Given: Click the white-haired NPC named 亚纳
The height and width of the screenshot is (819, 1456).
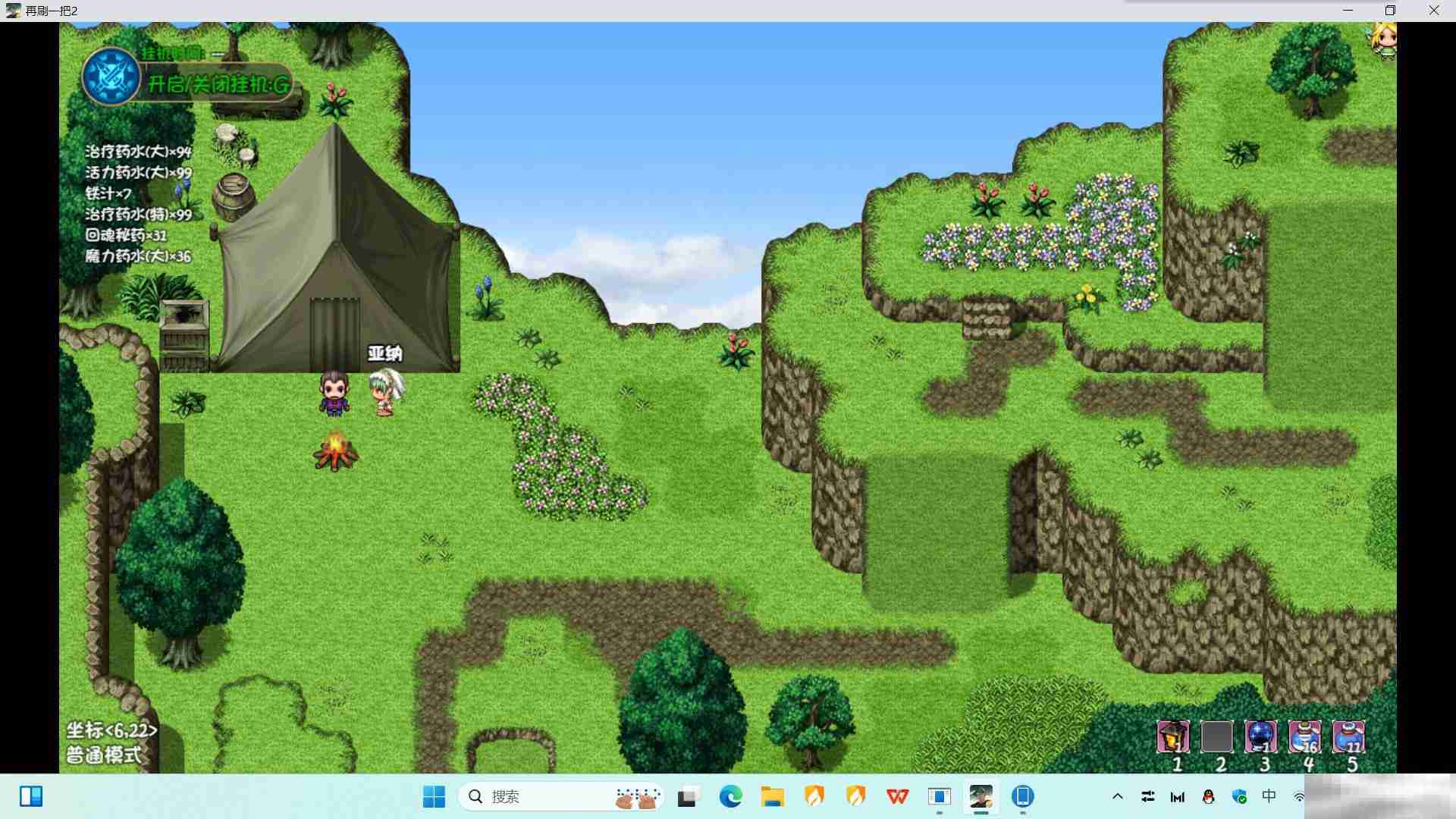Looking at the screenshot, I should pos(385,393).
